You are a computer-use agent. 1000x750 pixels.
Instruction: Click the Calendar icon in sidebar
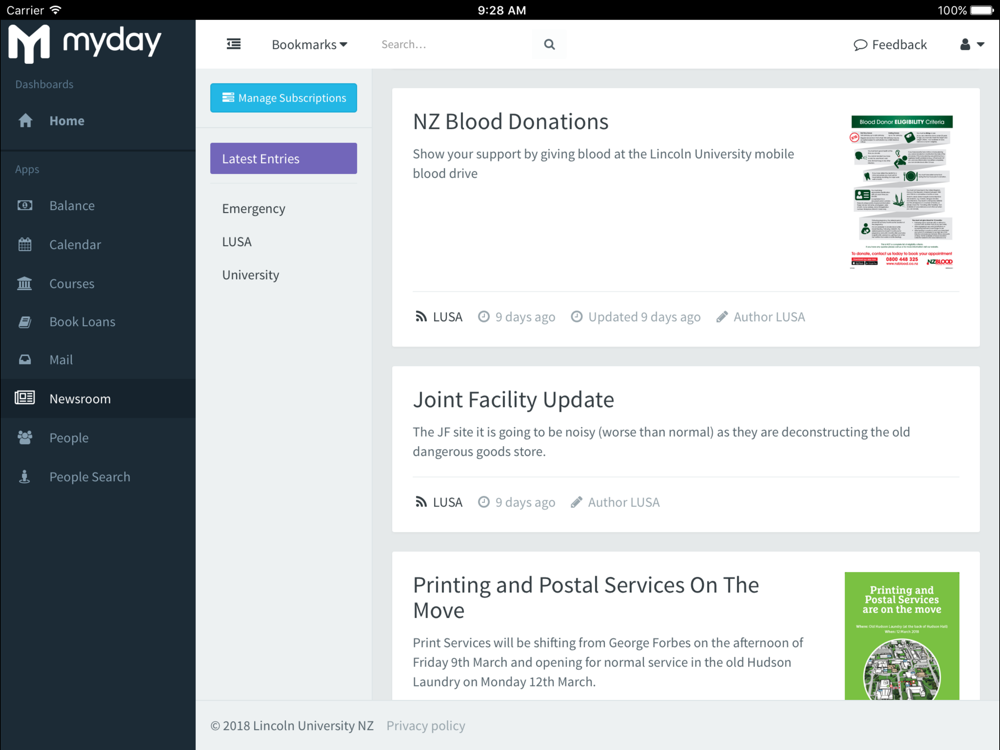coord(25,244)
